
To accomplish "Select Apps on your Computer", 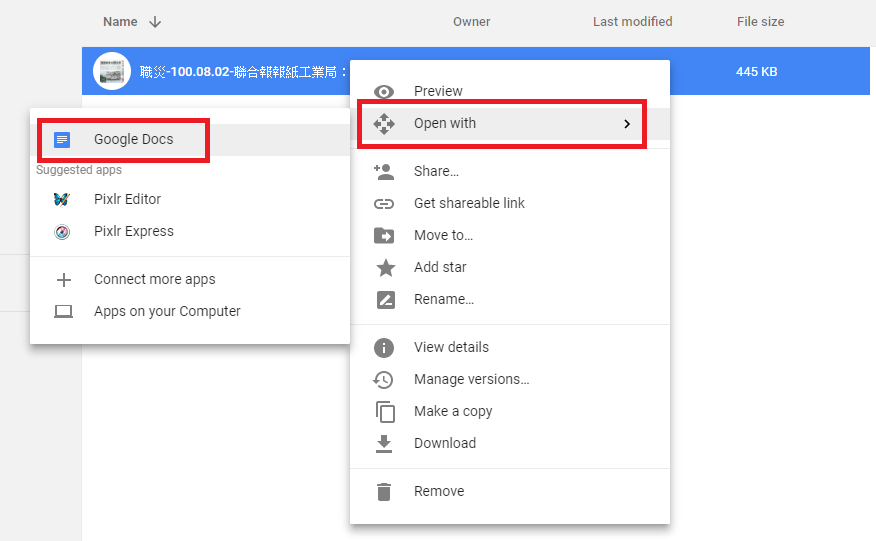I will tap(190, 311).
